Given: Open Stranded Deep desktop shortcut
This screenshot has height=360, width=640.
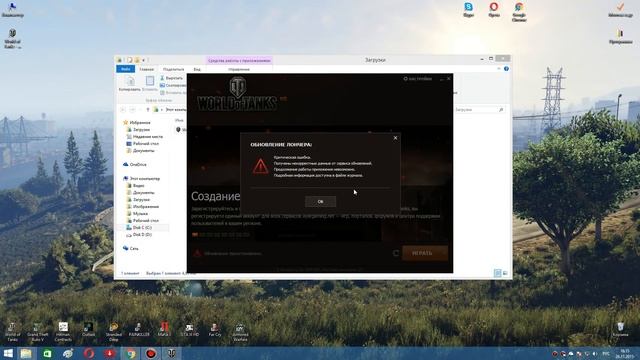Looking at the screenshot, I should [113, 332].
